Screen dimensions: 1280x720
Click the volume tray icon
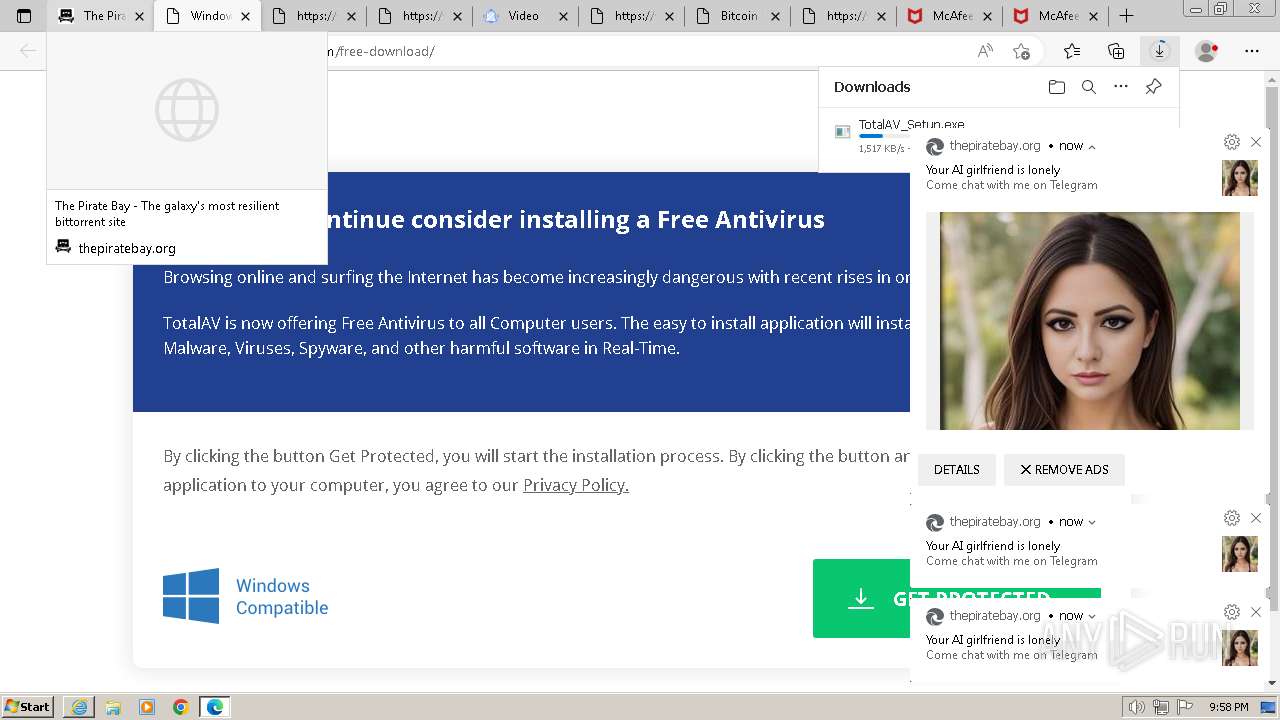1136,707
